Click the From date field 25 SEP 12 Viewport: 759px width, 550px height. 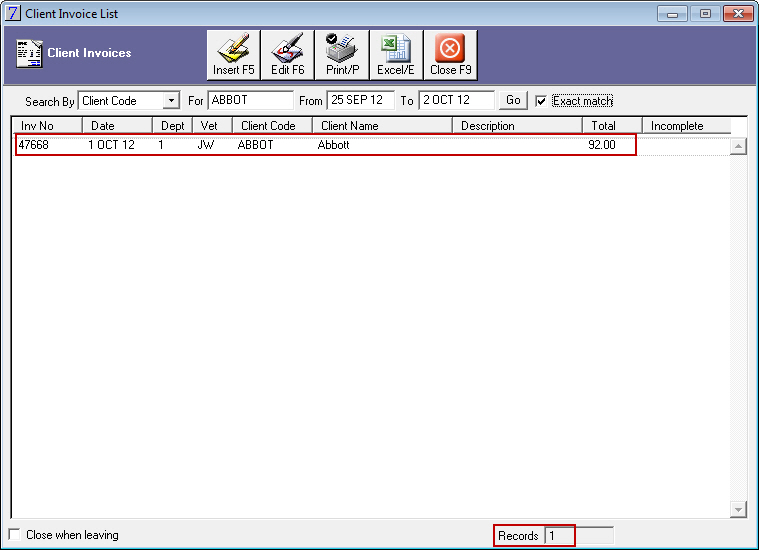click(x=360, y=100)
